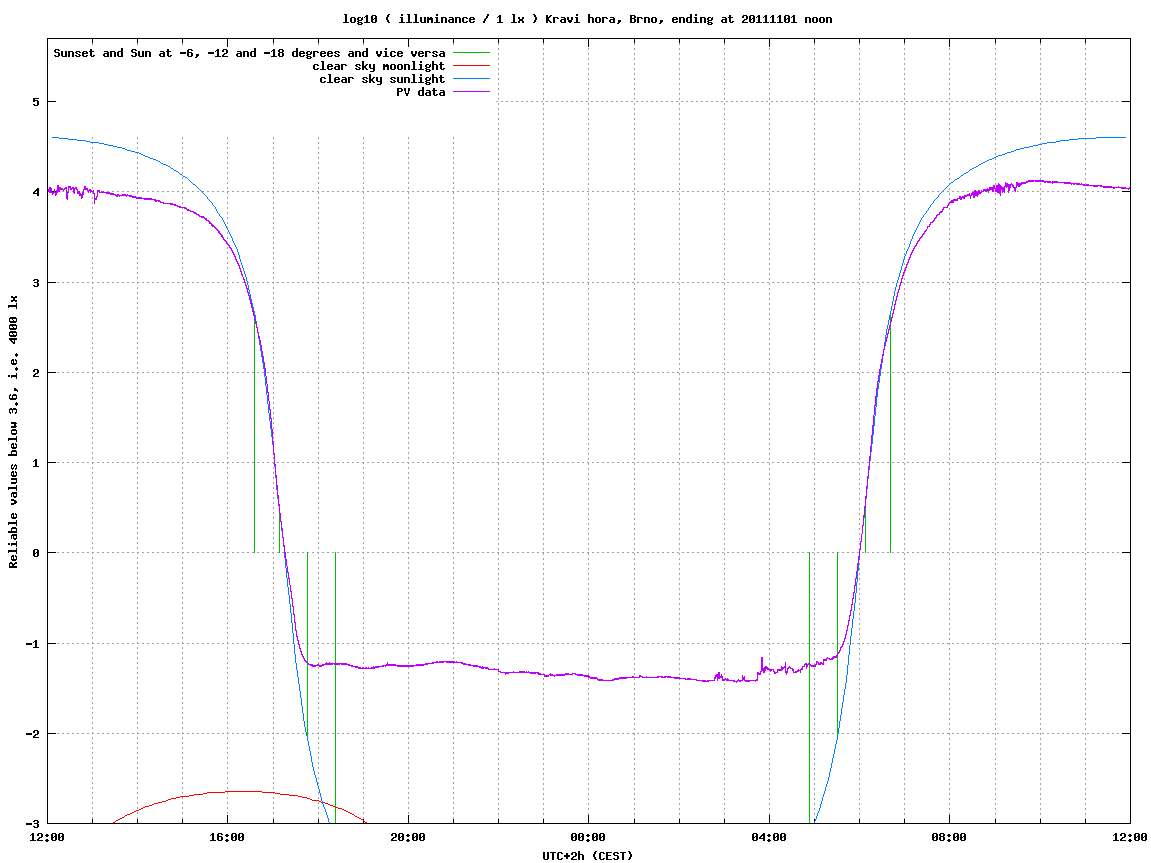Click the y-axis tick label -3
Viewport: 1151px width, 863px height.
[x=32, y=824]
